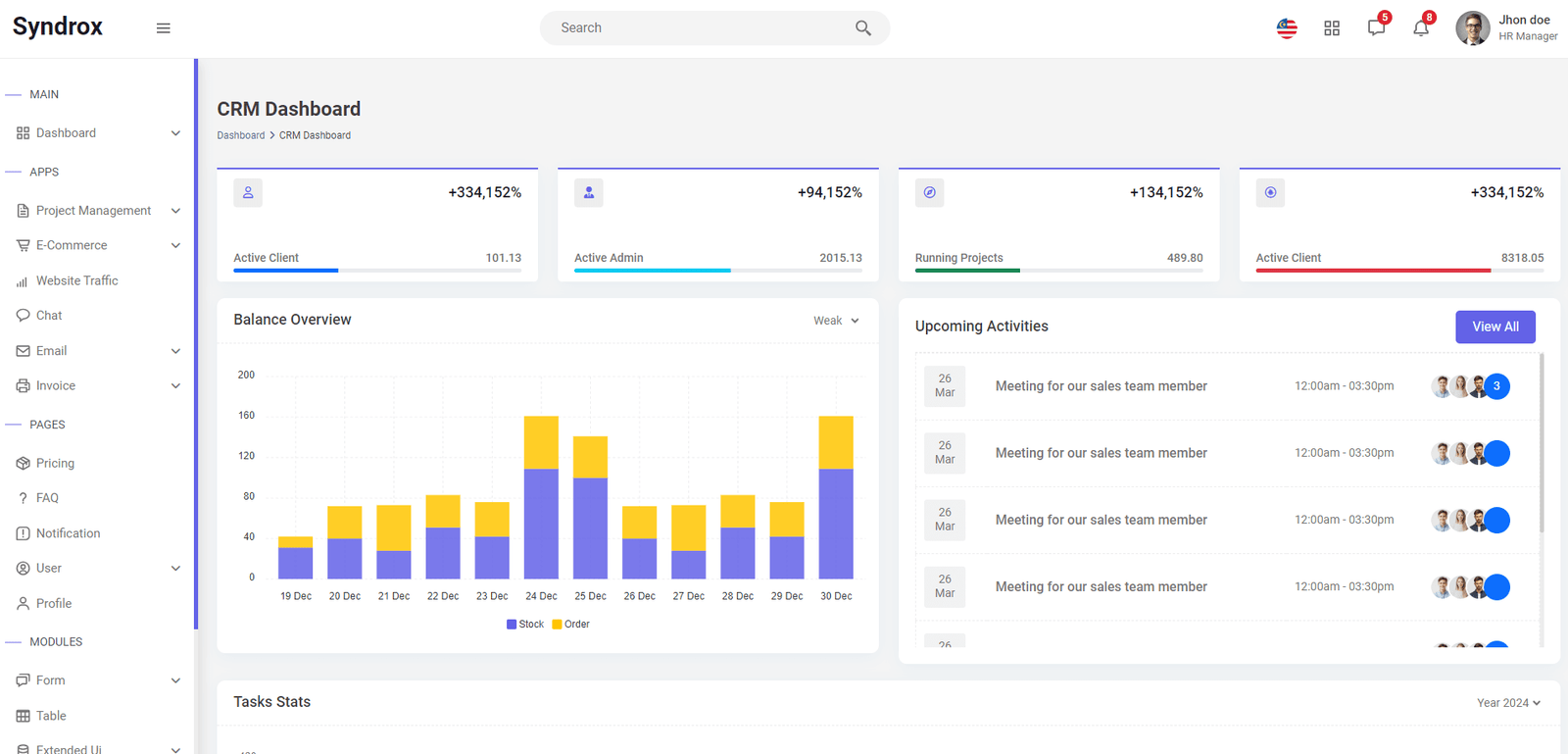Open the Year 2024 dropdown
Screen dimensions: 1568x754
(x=1509, y=703)
